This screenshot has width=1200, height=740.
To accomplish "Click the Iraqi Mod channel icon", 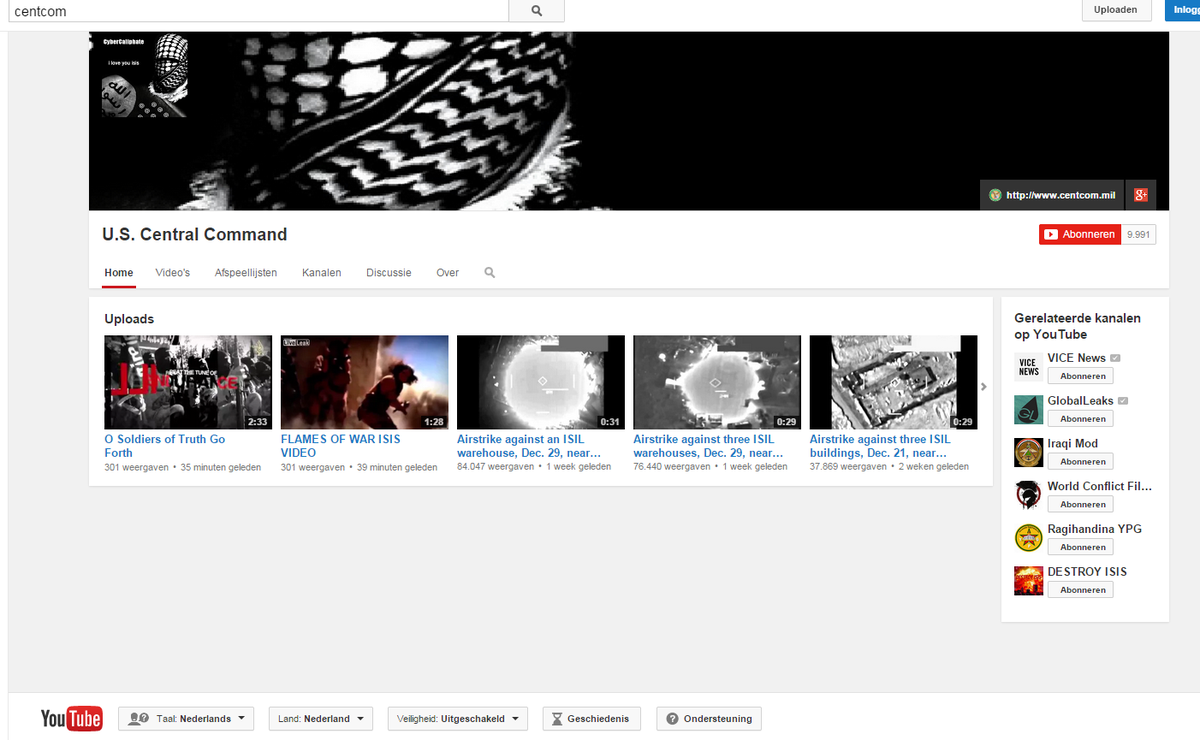I will 1028,453.
